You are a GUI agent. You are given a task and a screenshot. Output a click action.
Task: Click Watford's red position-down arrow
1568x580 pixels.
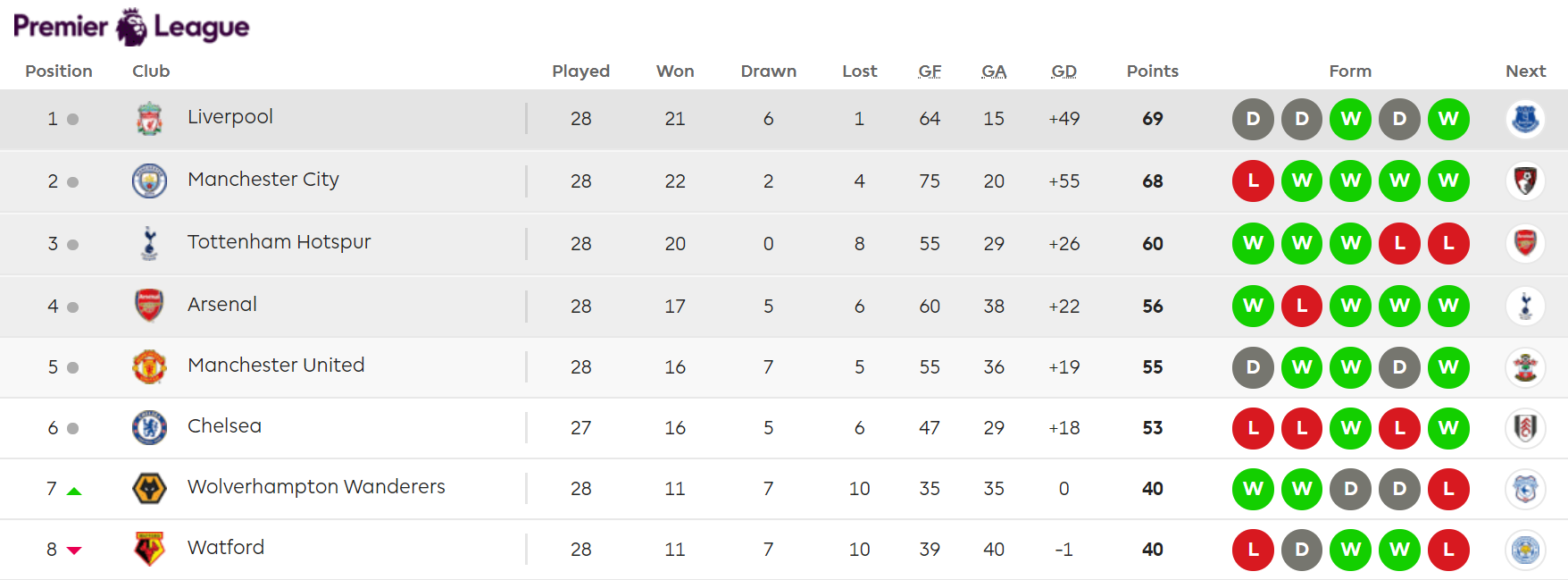point(74,551)
